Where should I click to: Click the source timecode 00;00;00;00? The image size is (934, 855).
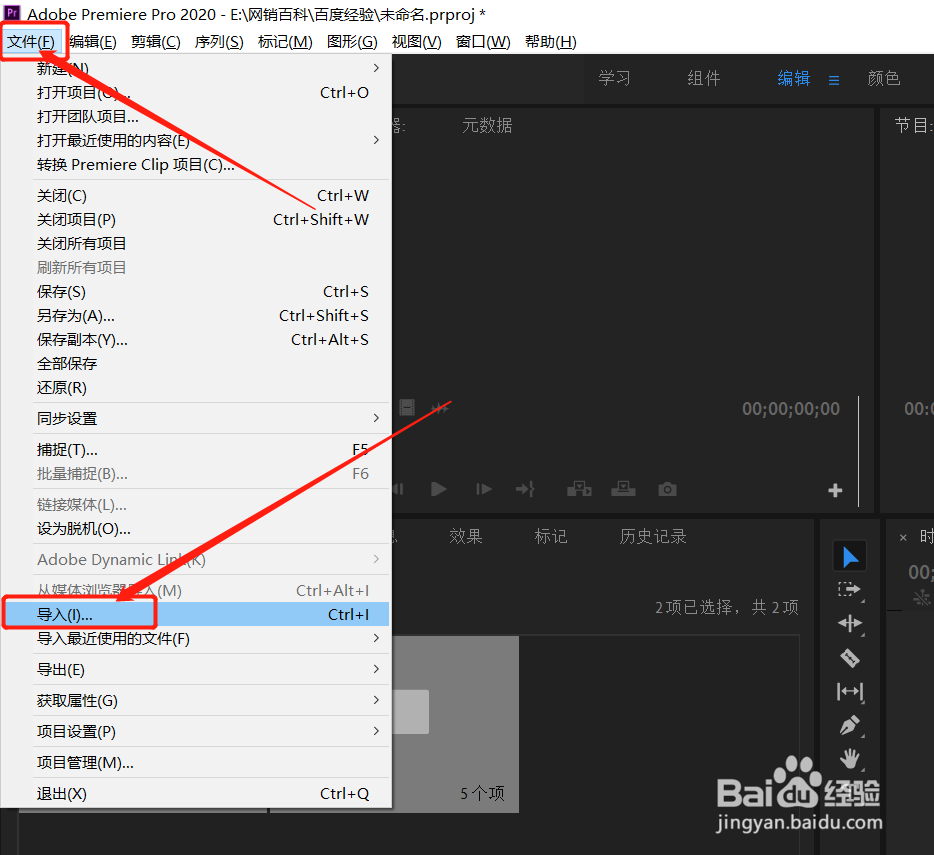click(790, 408)
